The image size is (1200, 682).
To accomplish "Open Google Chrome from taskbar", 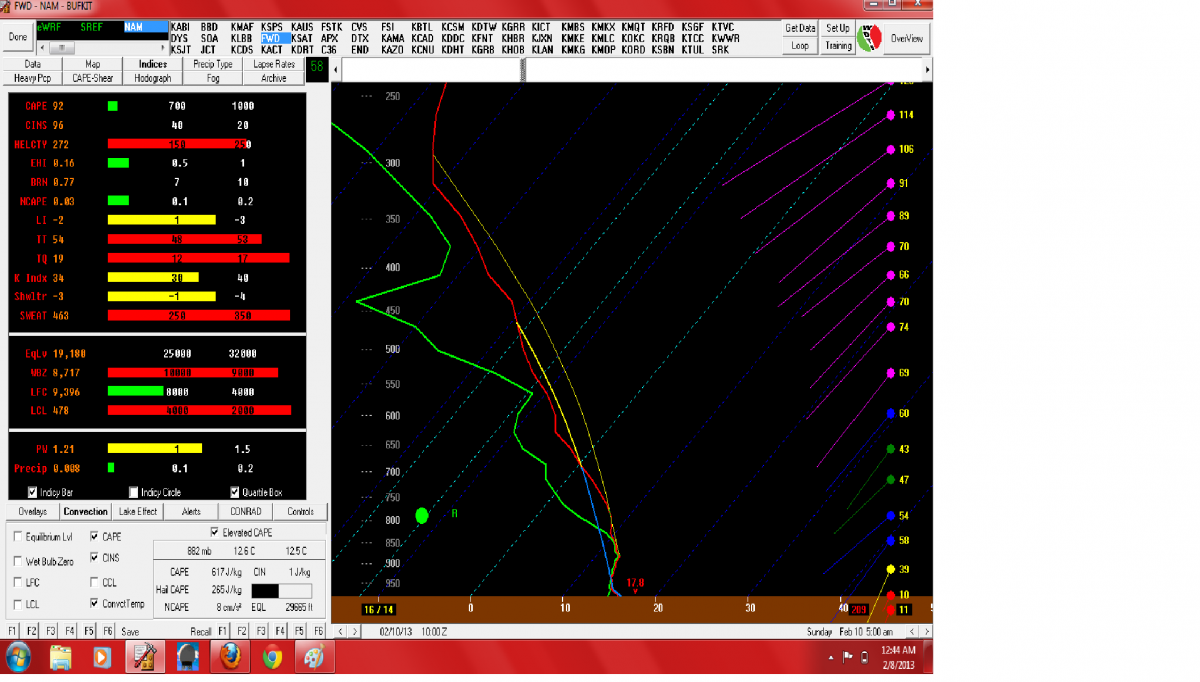I will (272, 658).
